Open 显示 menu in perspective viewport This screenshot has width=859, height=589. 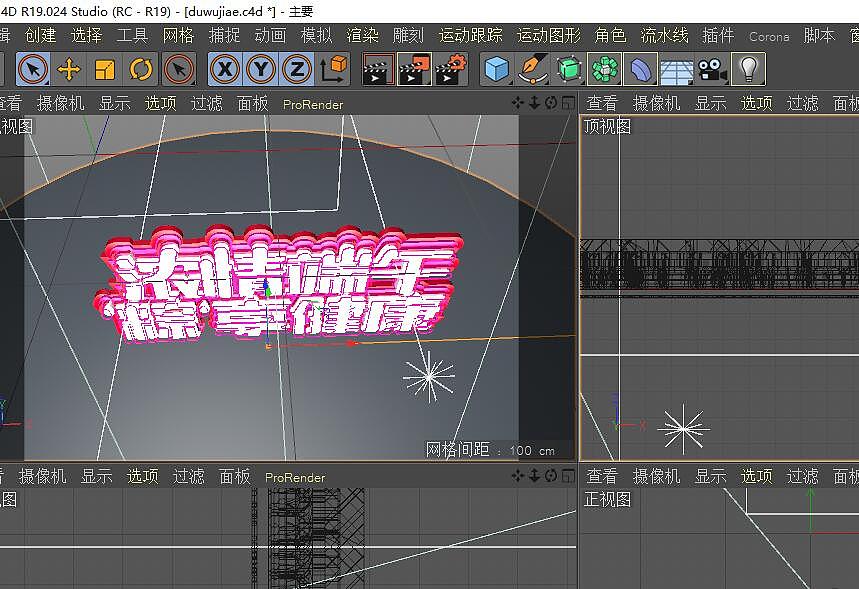coord(114,103)
